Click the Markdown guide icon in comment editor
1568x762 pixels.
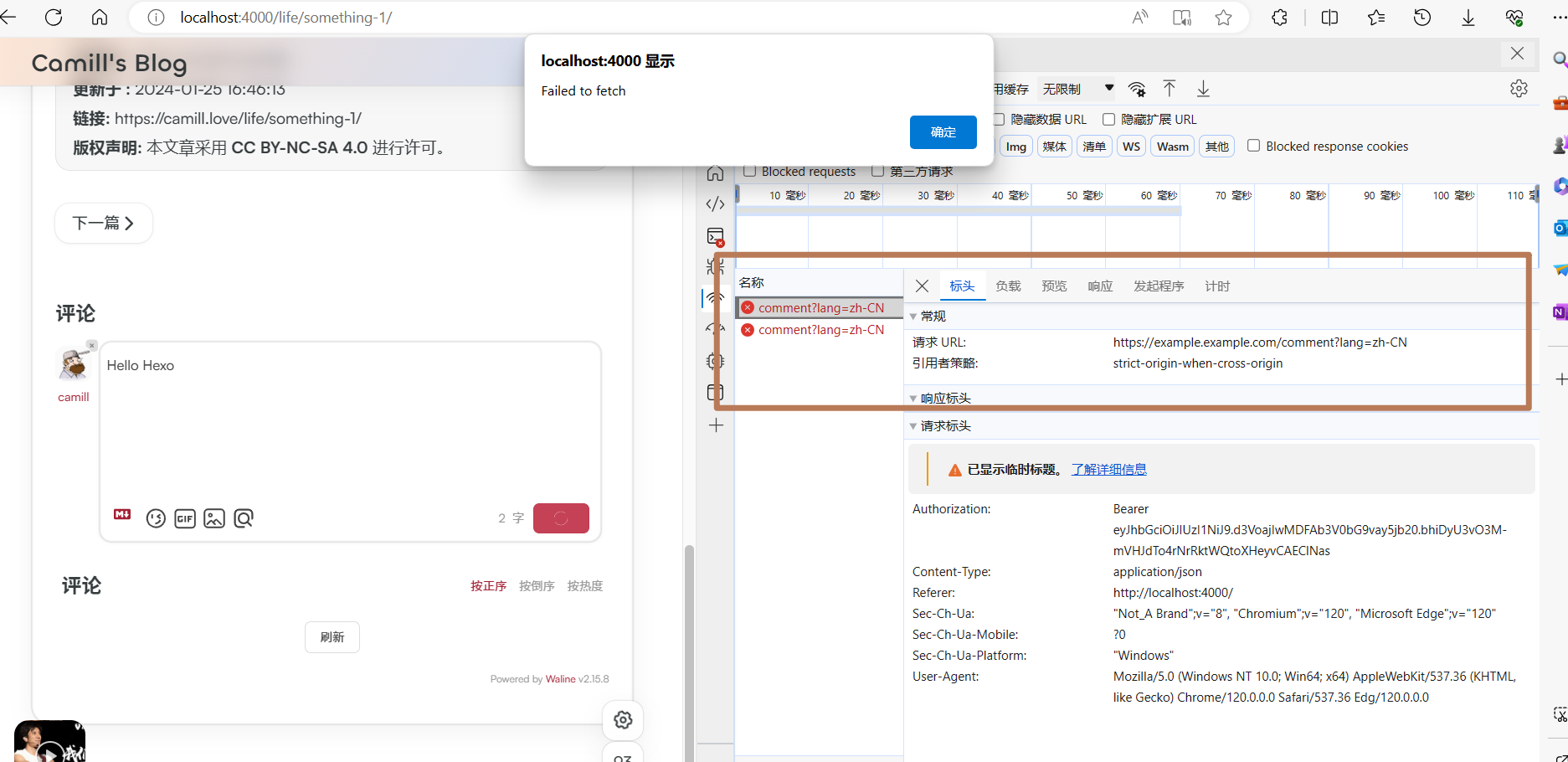122,515
